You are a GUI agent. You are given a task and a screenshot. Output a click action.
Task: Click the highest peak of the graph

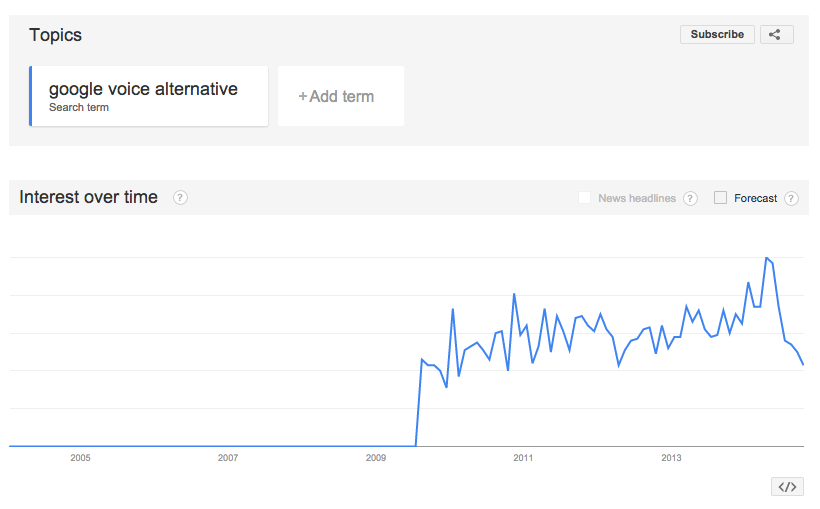point(767,258)
